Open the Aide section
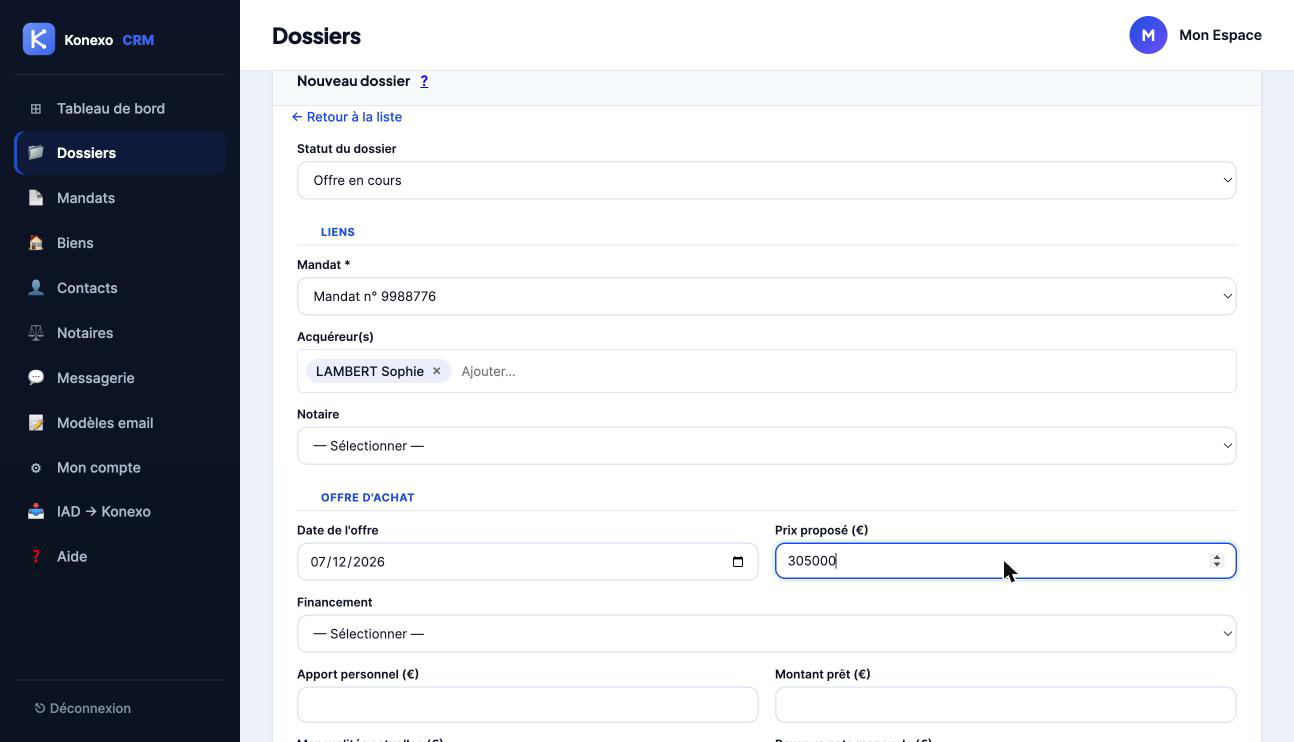 120,556
